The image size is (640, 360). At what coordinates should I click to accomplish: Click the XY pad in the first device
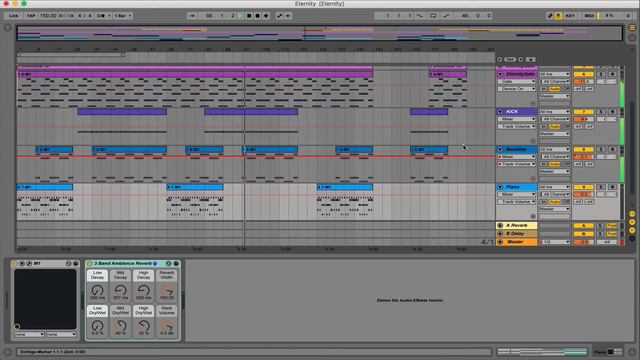pos(45,299)
